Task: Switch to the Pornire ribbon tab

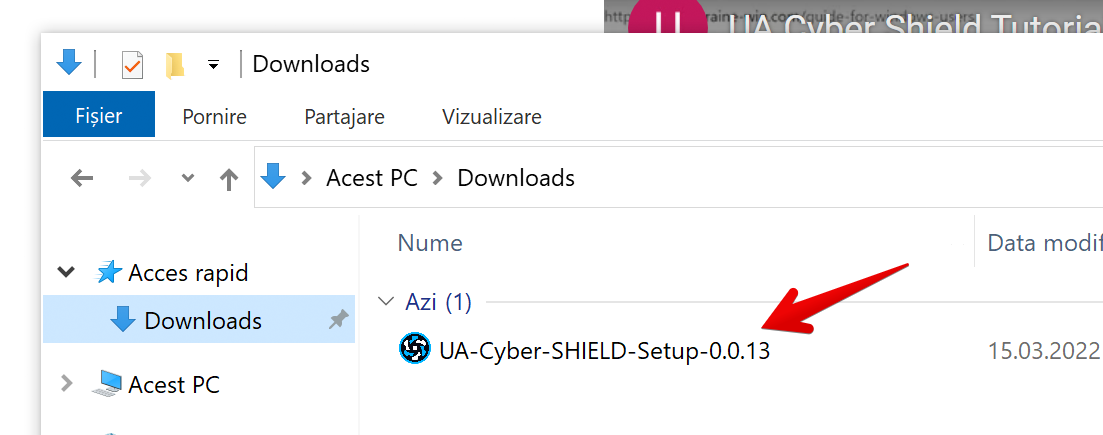Action: pos(215,116)
